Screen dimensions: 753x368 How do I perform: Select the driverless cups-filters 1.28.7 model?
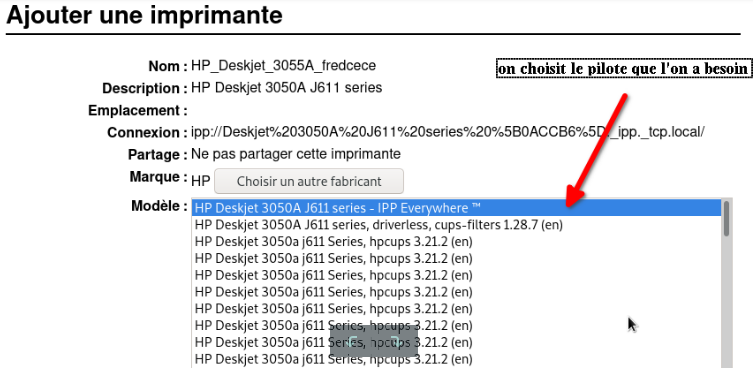pyautogui.click(x=457, y=225)
